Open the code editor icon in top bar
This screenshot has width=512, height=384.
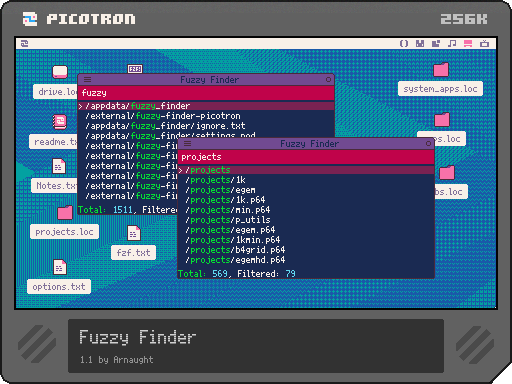404,44
